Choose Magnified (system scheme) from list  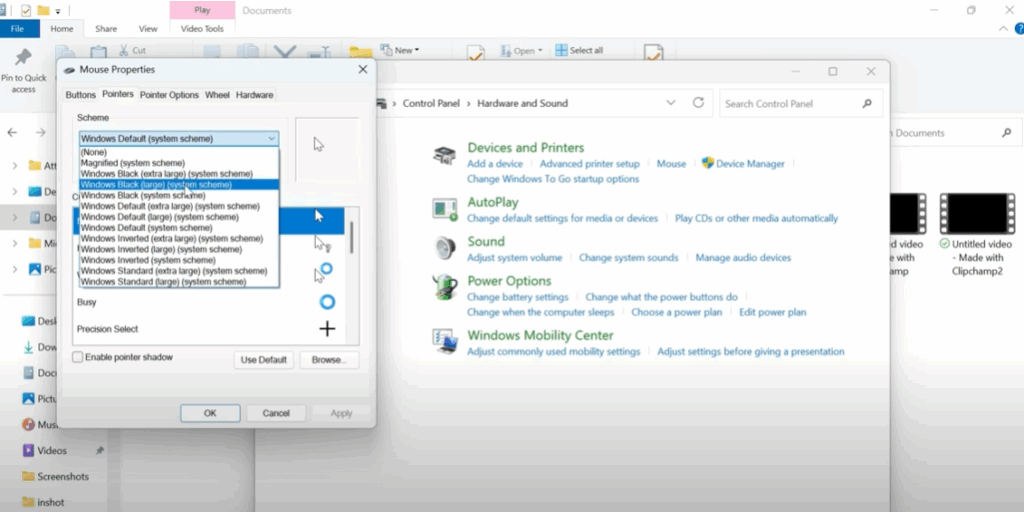(x=133, y=163)
